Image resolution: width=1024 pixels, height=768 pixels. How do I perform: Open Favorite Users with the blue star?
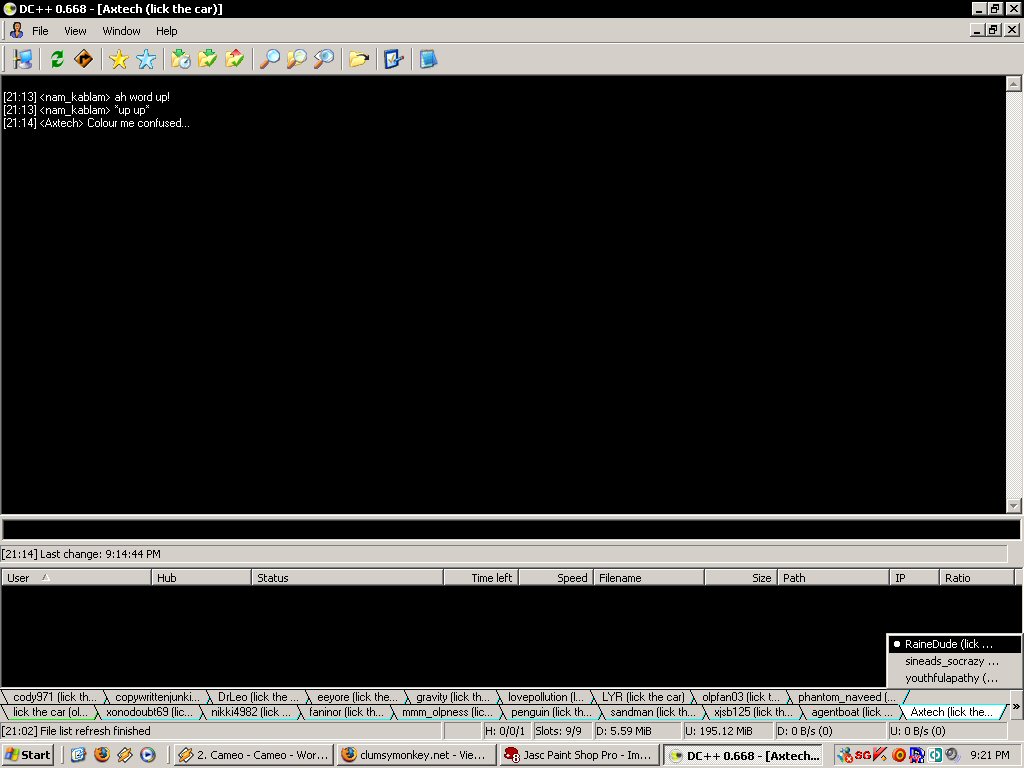click(x=146, y=59)
